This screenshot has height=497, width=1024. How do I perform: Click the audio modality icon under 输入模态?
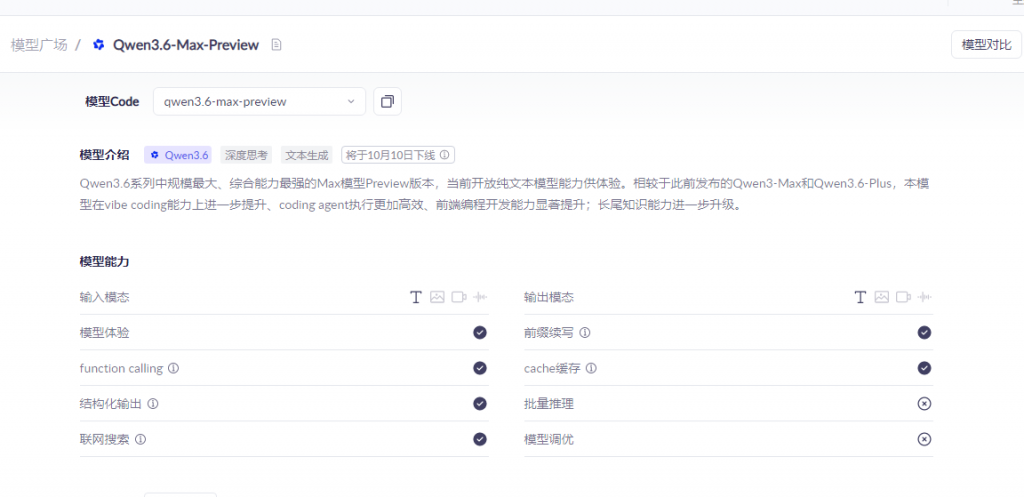(480, 297)
